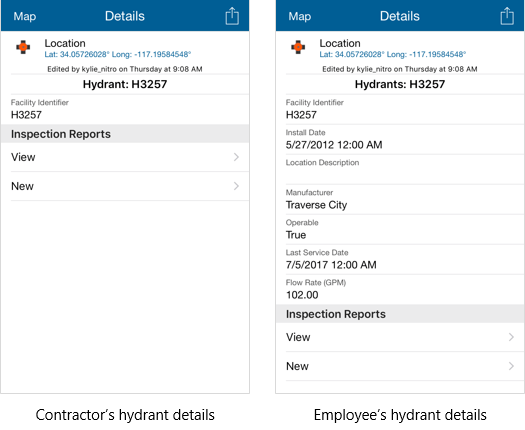Tap the 'Edited by kylie_nitro' line in Employee's screen
The image size is (525, 430).
pyautogui.click(x=399, y=69)
